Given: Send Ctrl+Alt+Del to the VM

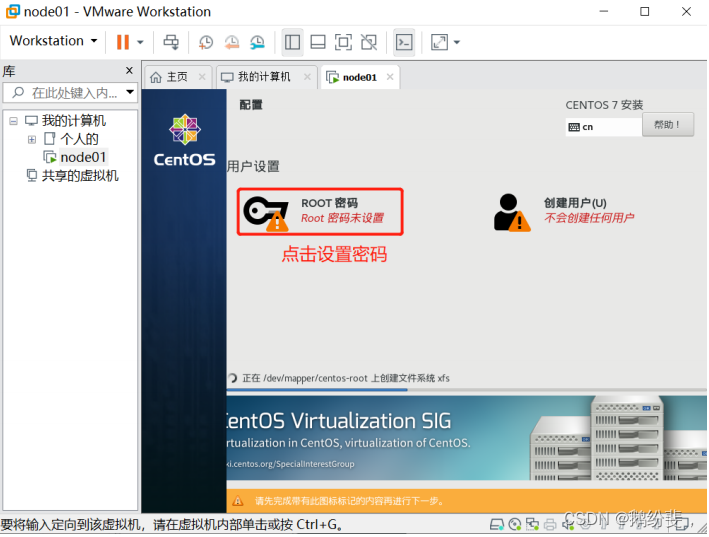Looking at the screenshot, I should [171, 42].
